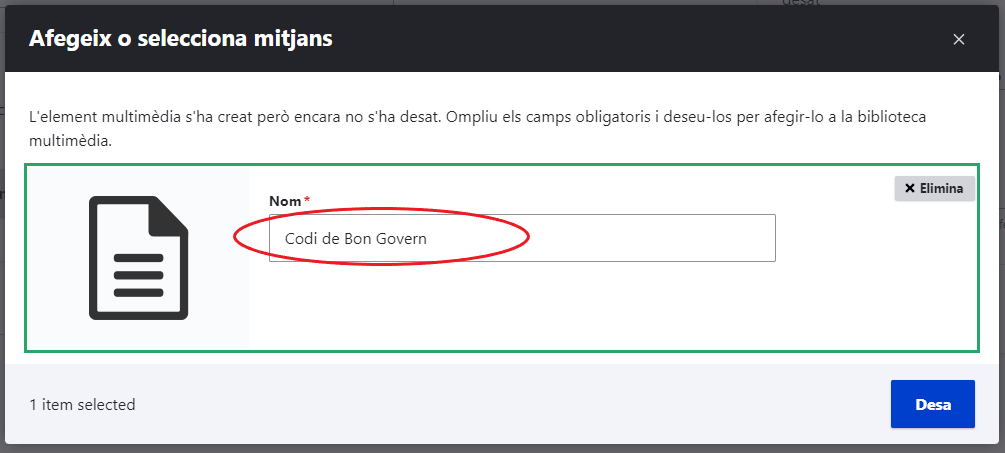Viewport: 1005px width, 453px height.
Task: Click the dark dialog header bar
Action: [502, 38]
